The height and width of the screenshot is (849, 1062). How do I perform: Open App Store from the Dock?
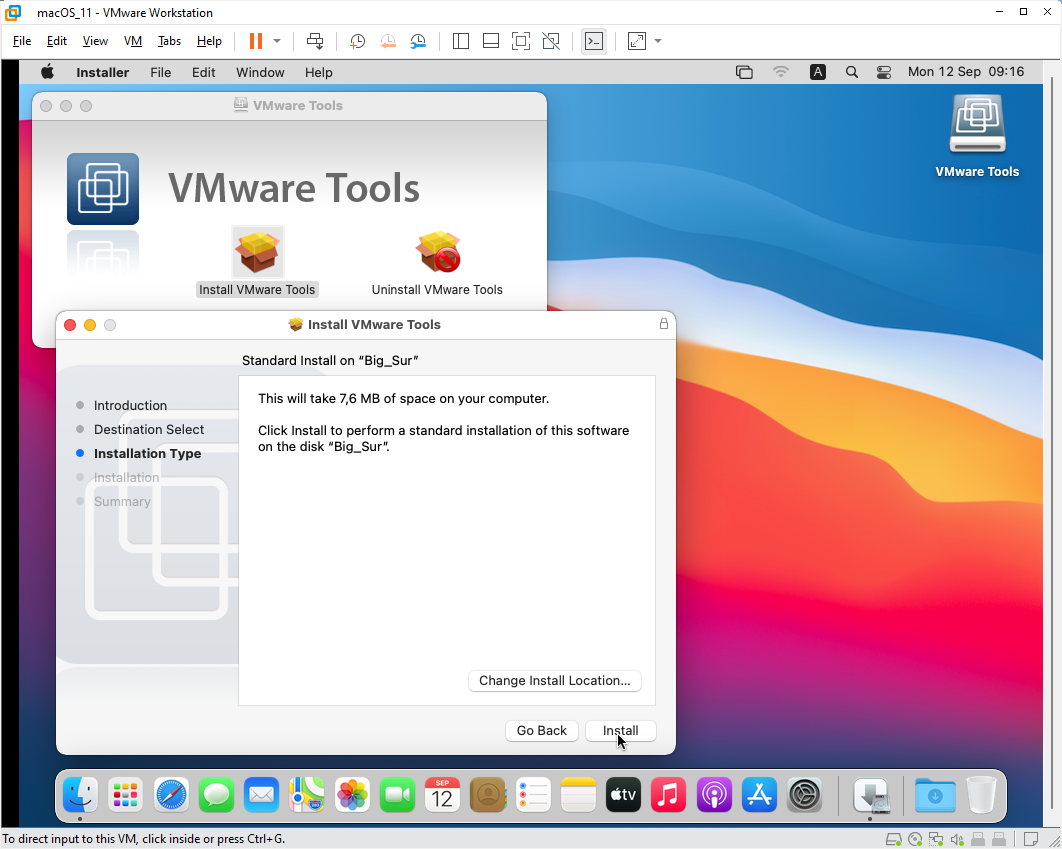coord(759,795)
